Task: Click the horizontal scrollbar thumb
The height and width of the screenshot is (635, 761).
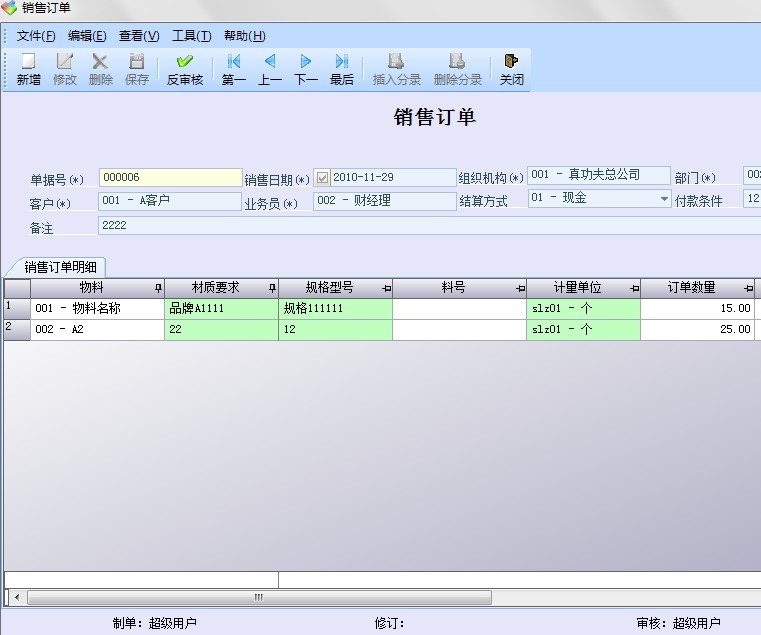Action: [258, 597]
